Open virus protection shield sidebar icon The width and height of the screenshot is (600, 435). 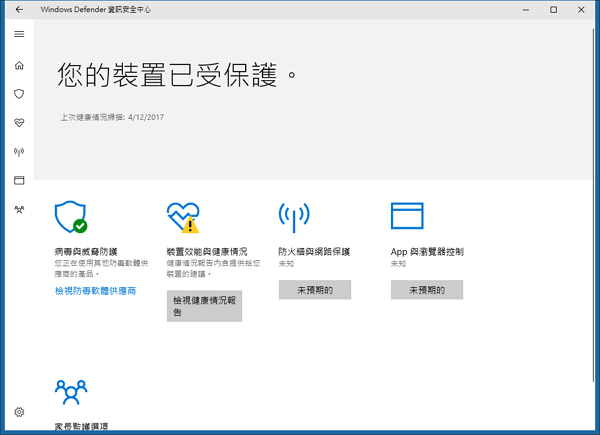19,94
